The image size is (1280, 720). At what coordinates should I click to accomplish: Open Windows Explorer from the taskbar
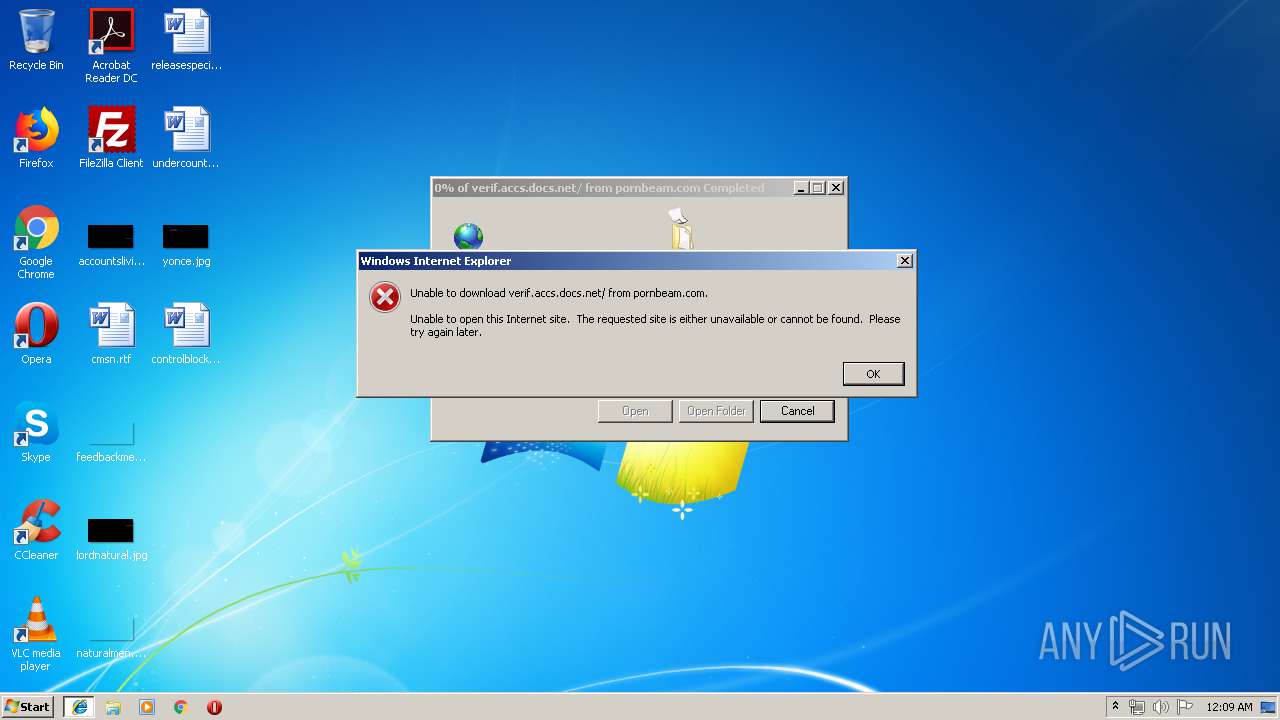pos(113,707)
